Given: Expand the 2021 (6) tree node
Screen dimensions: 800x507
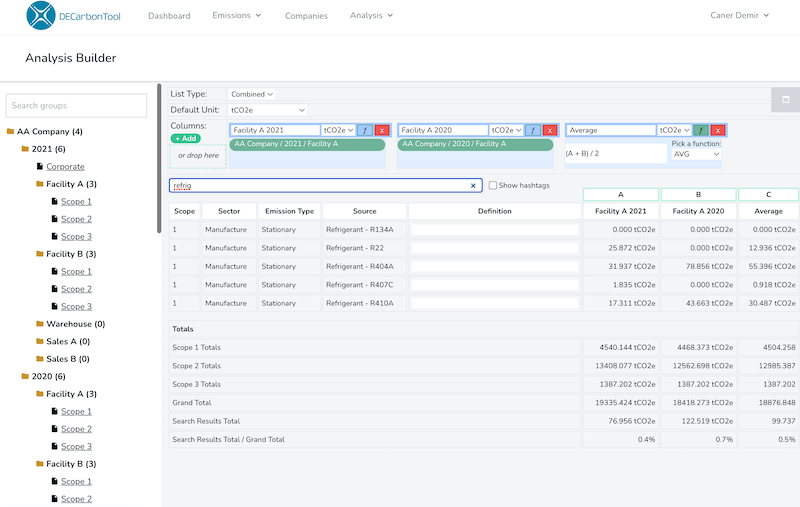Looking at the screenshot, I should [x=48, y=149].
